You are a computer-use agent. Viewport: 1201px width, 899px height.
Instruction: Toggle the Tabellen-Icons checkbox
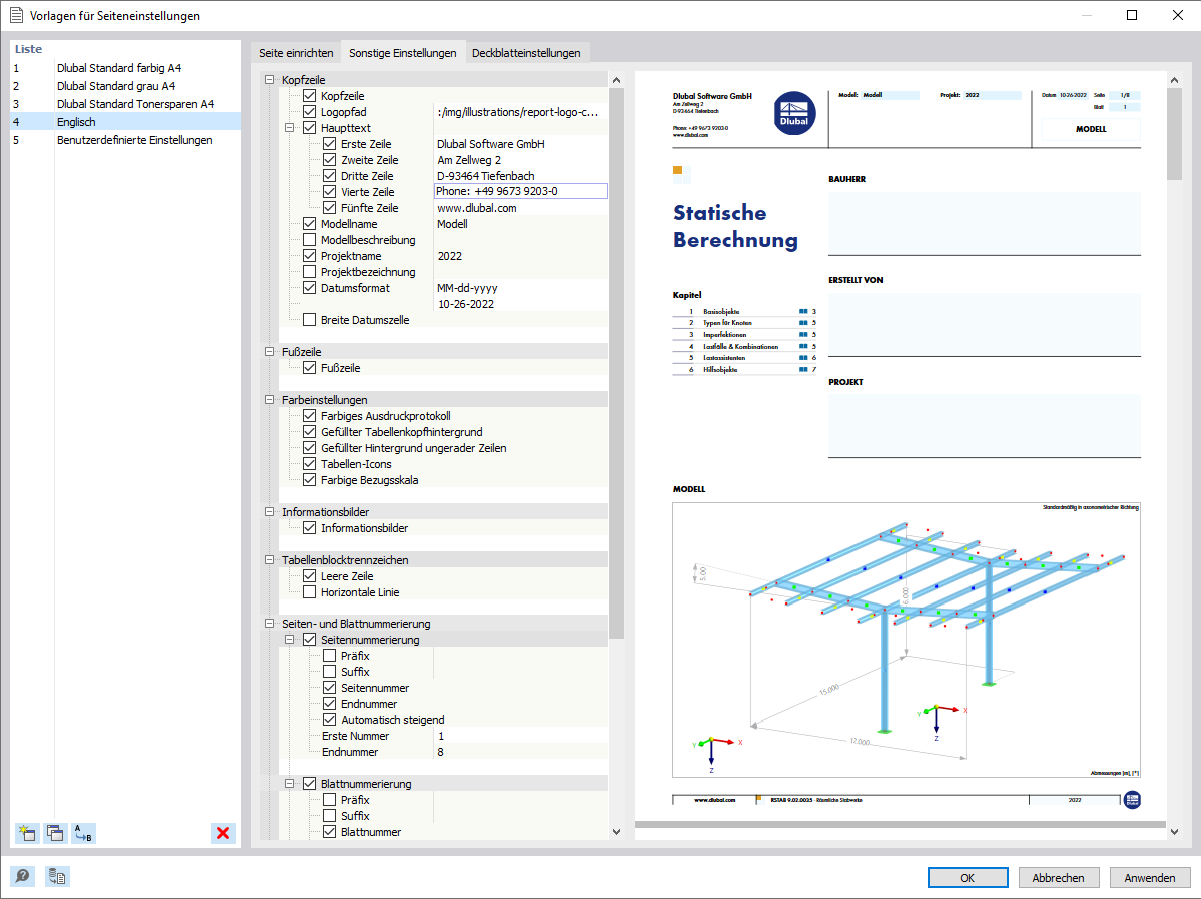[310, 464]
